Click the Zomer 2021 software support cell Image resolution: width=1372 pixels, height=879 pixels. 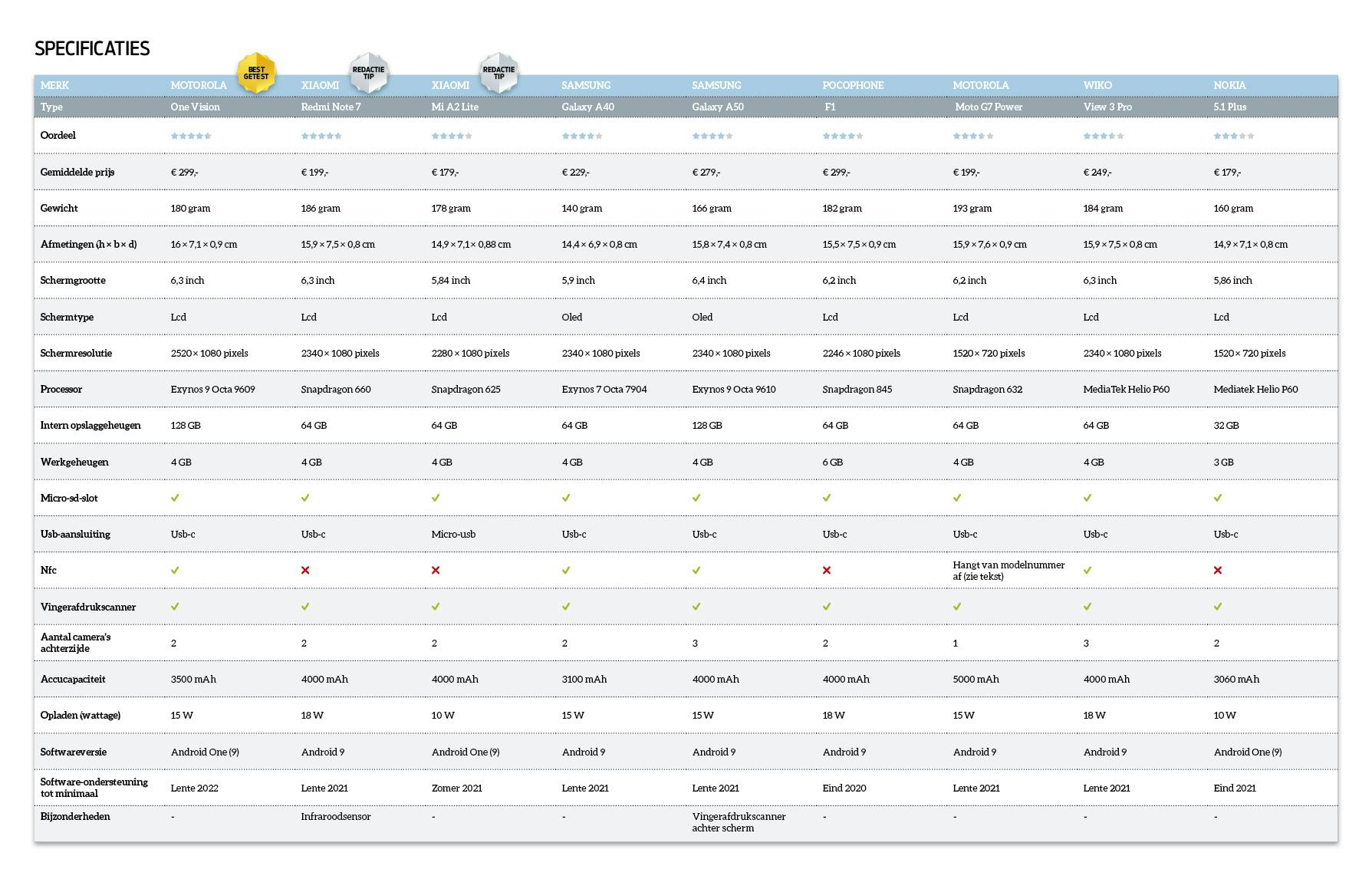[x=456, y=788]
